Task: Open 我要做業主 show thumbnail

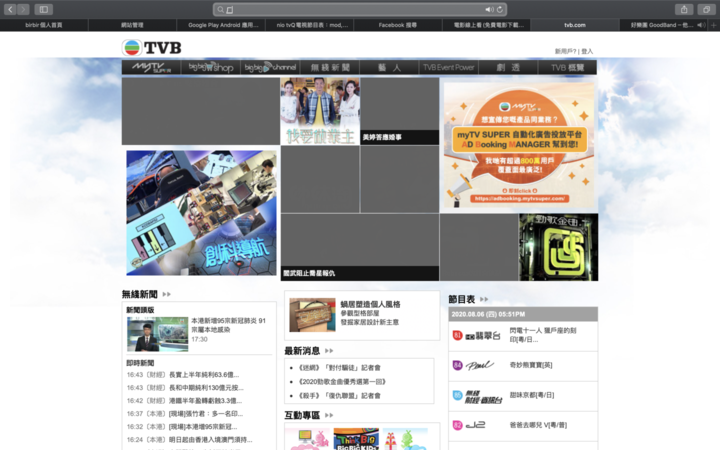Action: [x=320, y=111]
